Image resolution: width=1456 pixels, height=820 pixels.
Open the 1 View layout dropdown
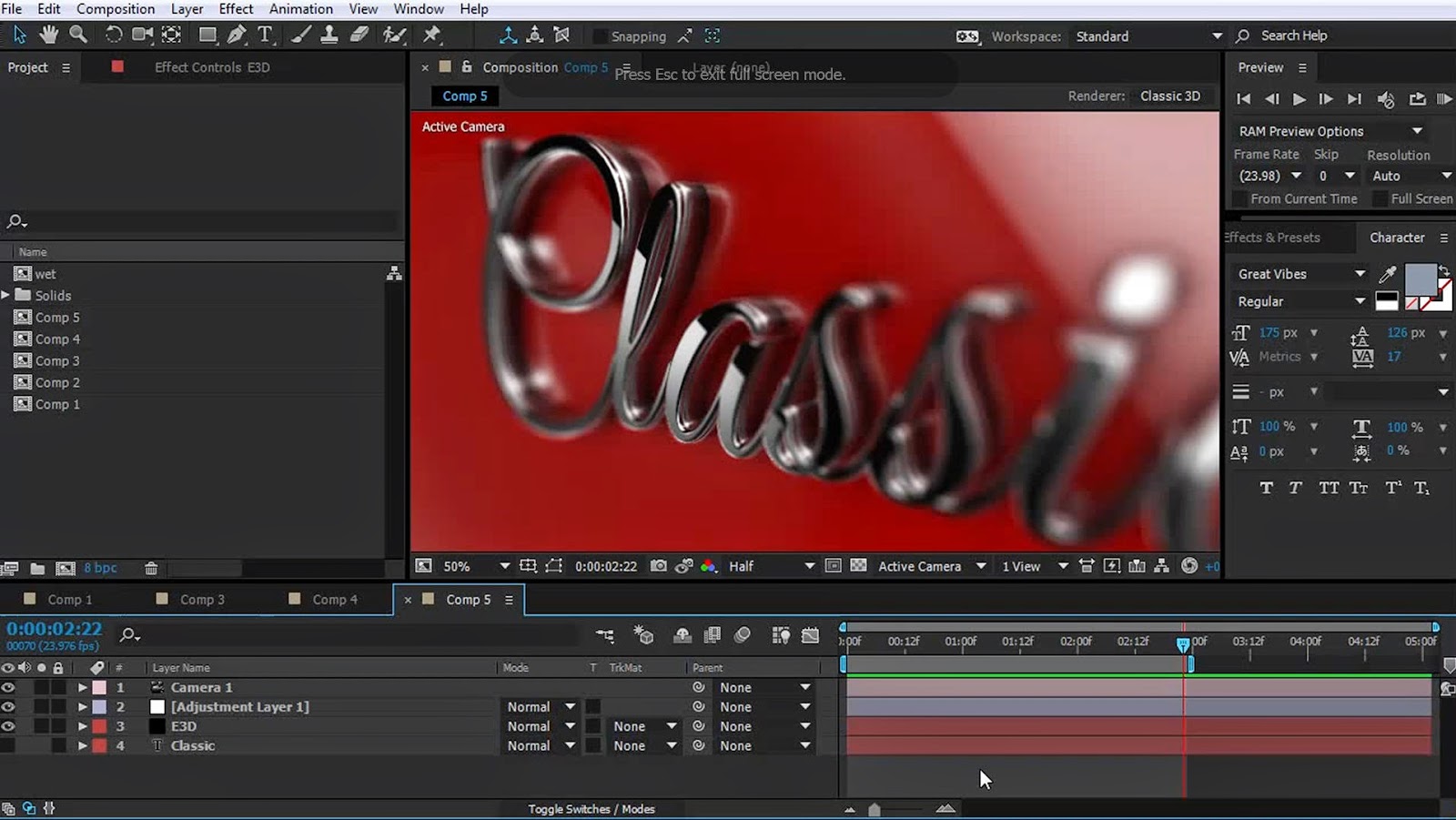[1035, 566]
